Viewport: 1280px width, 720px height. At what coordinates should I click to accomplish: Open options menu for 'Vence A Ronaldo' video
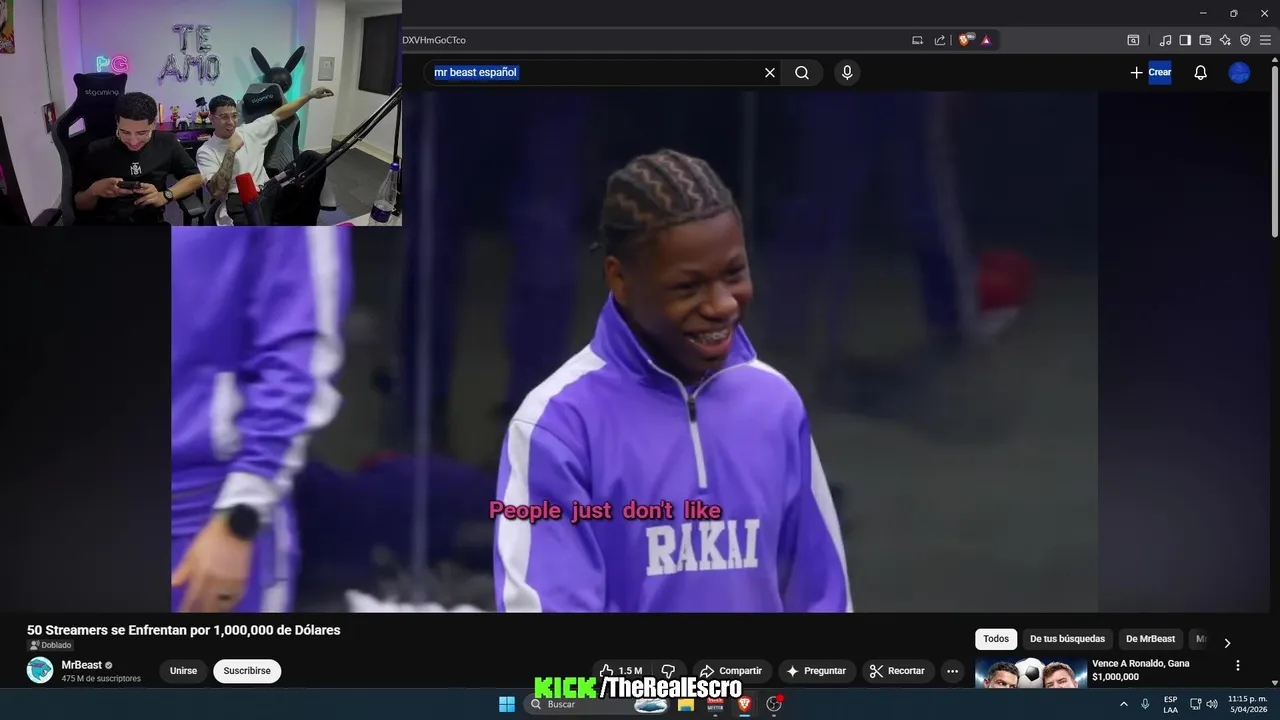pyautogui.click(x=1237, y=665)
